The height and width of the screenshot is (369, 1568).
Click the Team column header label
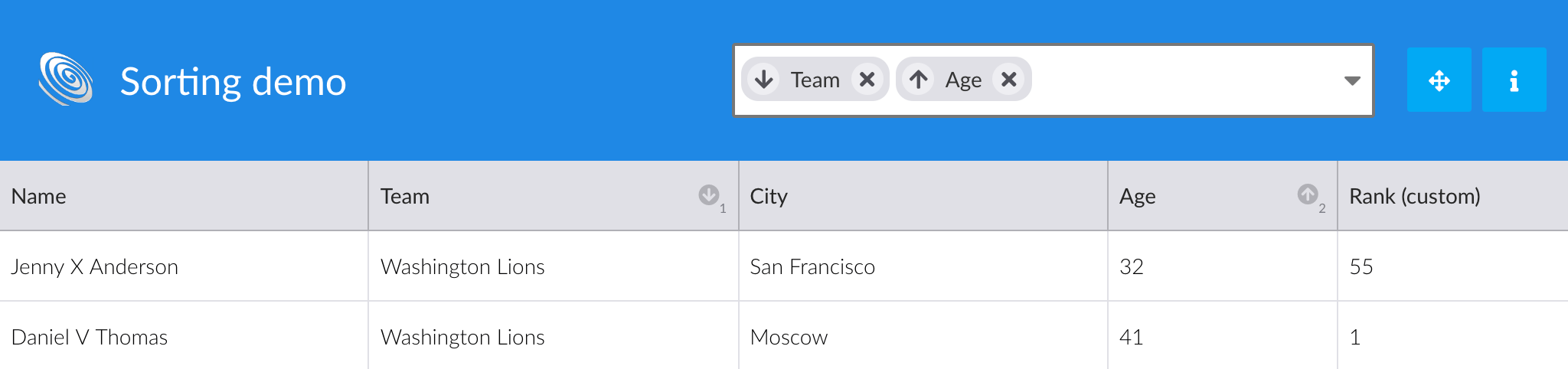pyautogui.click(x=405, y=197)
